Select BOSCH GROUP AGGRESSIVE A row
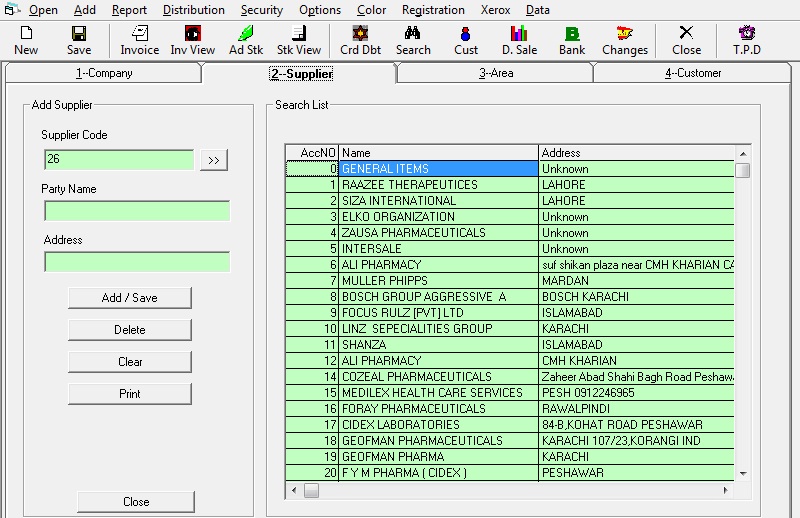 510,297
